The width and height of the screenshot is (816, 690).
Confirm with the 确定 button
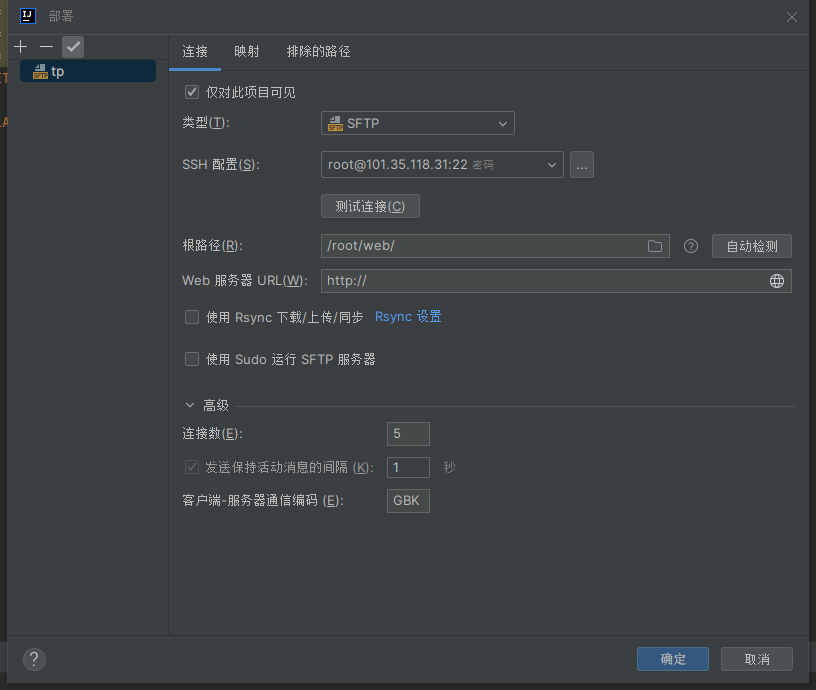(673, 659)
